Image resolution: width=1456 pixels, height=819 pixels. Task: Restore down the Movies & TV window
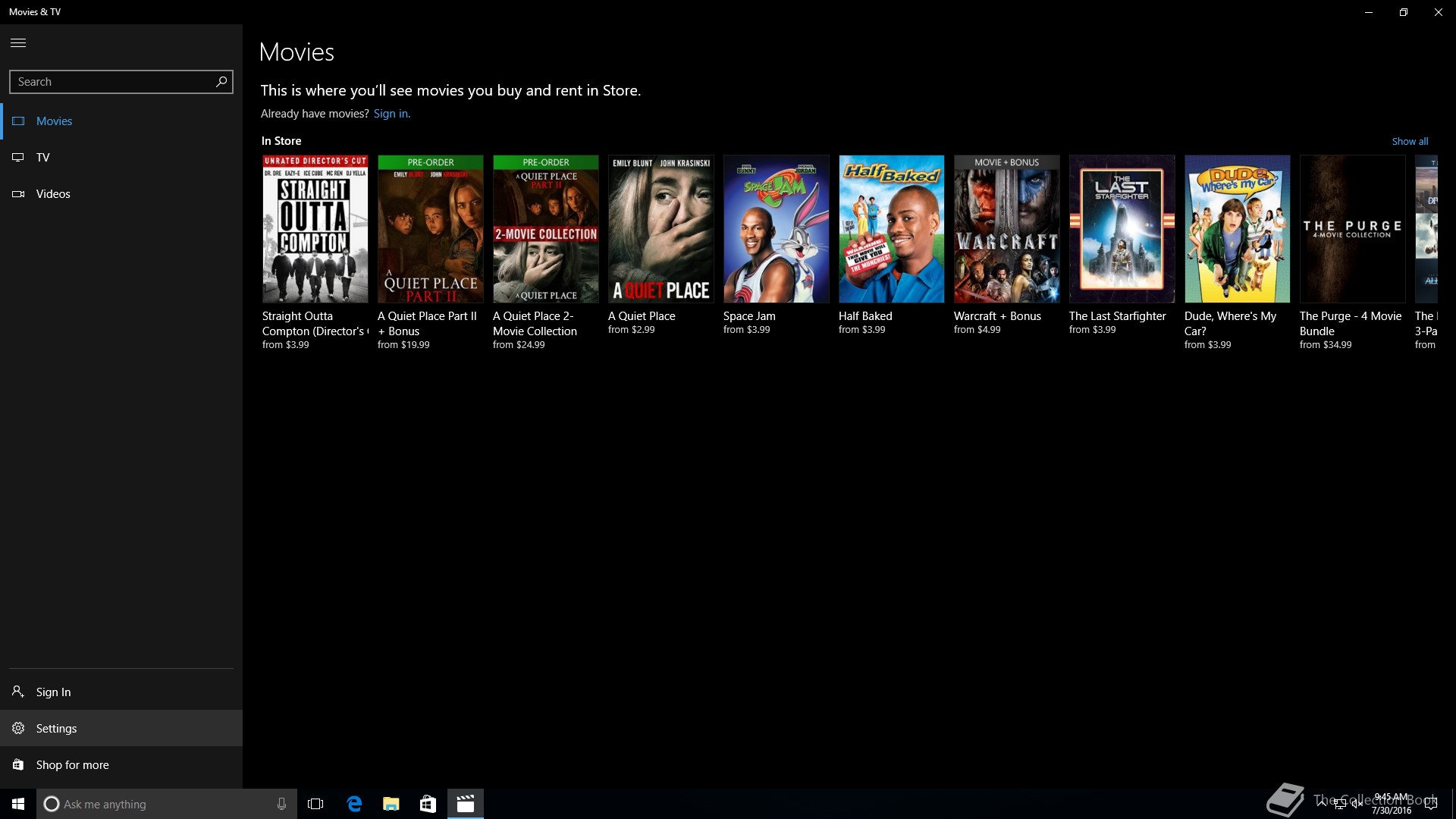[1404, 12]
